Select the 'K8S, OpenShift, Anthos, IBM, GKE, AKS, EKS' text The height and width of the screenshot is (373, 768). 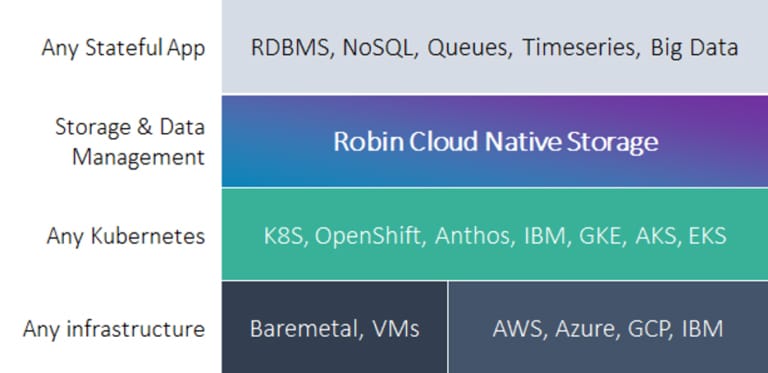[495, 235]
